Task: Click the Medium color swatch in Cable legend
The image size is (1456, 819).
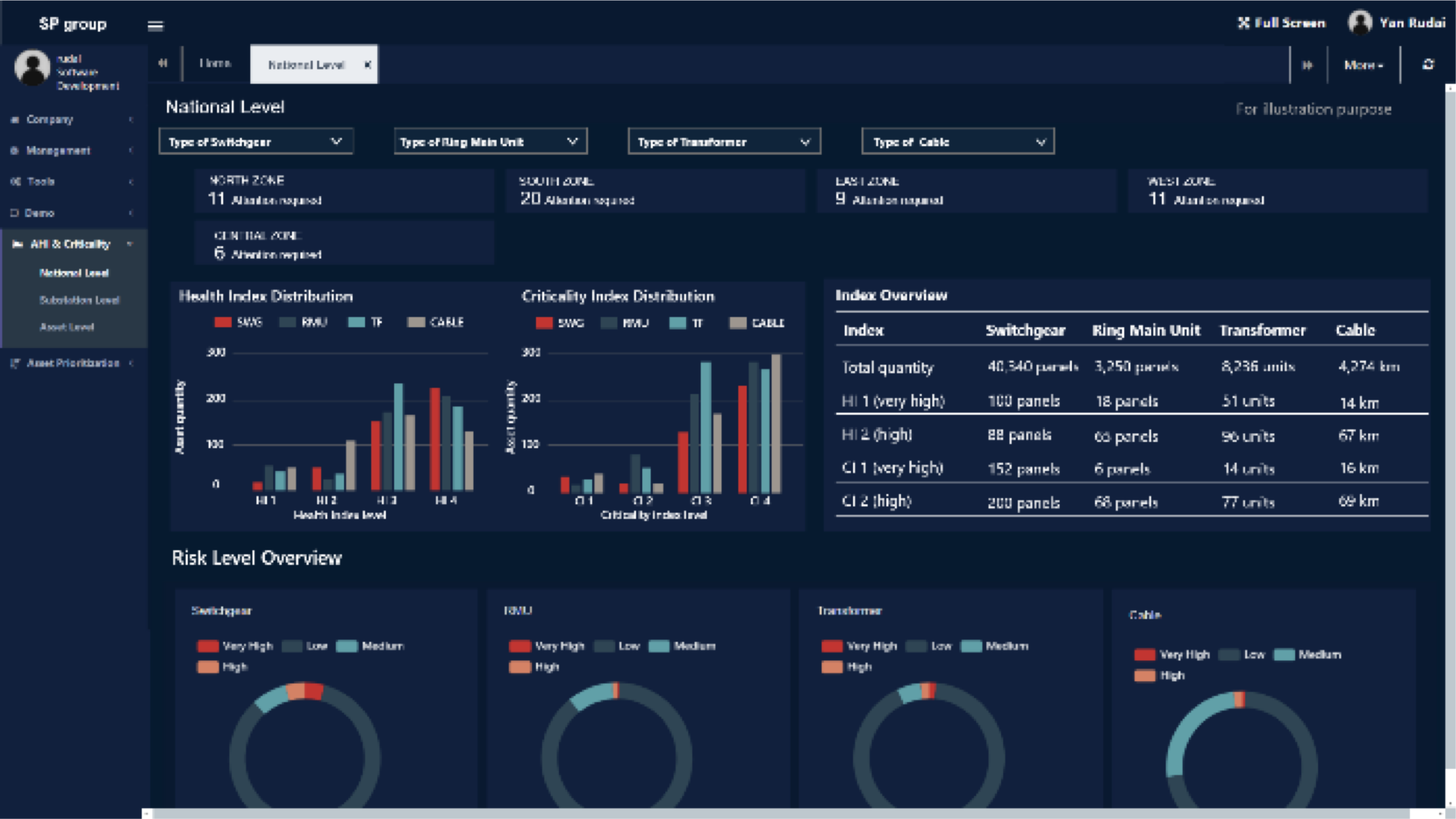Action: point(1284,655)
